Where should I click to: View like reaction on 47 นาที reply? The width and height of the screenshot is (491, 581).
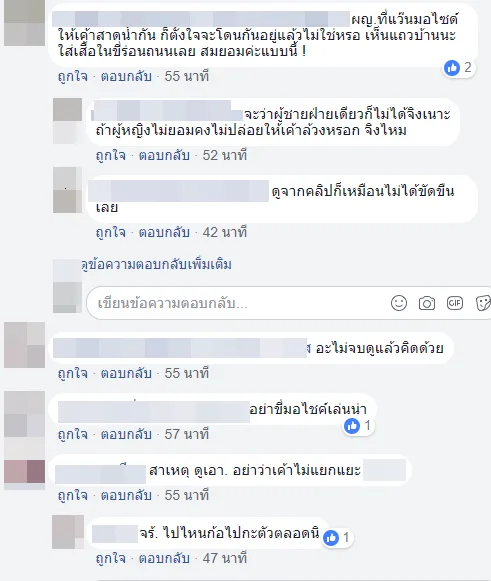pyautogui.click(x=336, y=537)
